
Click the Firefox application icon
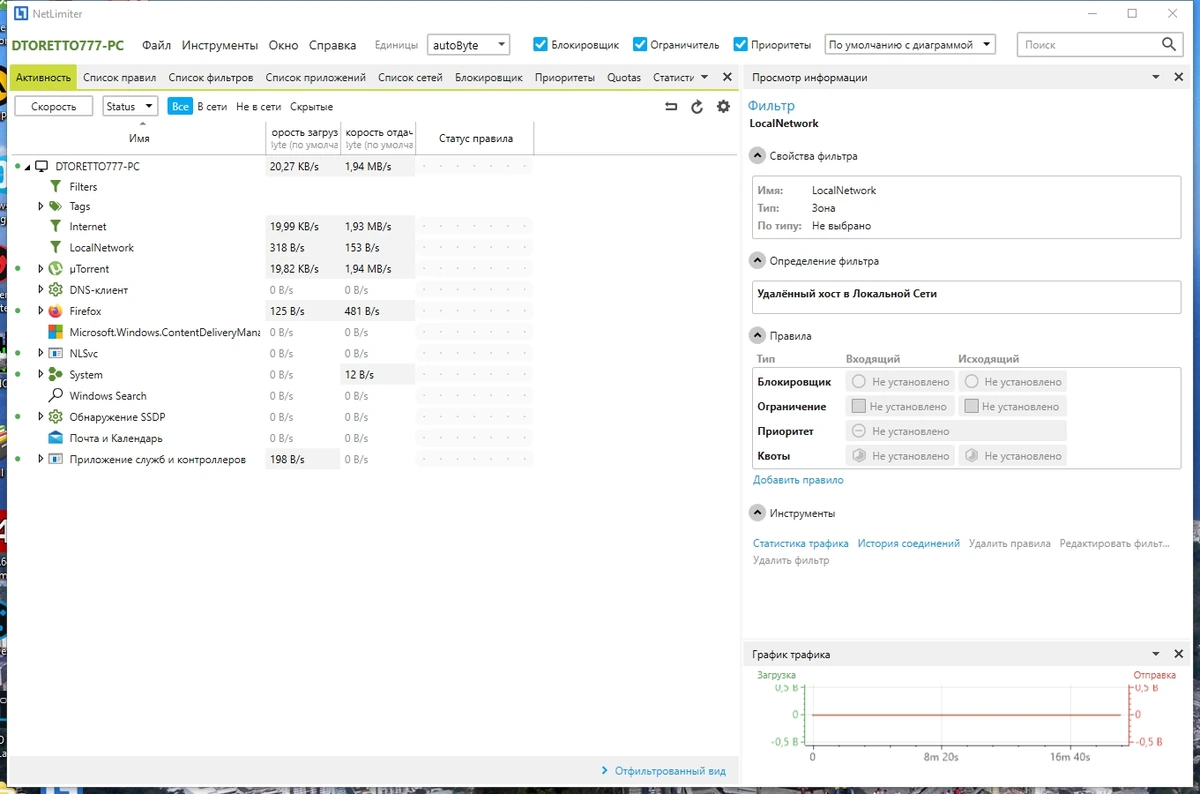(56, 311)
